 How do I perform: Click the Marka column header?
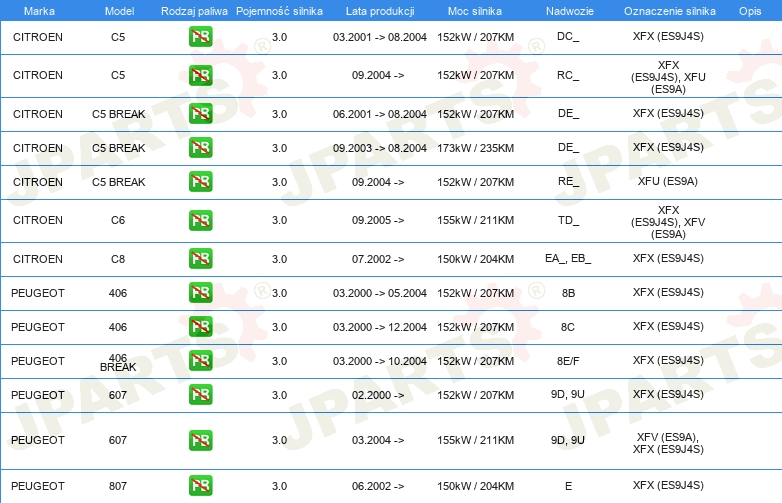[39, 11]
